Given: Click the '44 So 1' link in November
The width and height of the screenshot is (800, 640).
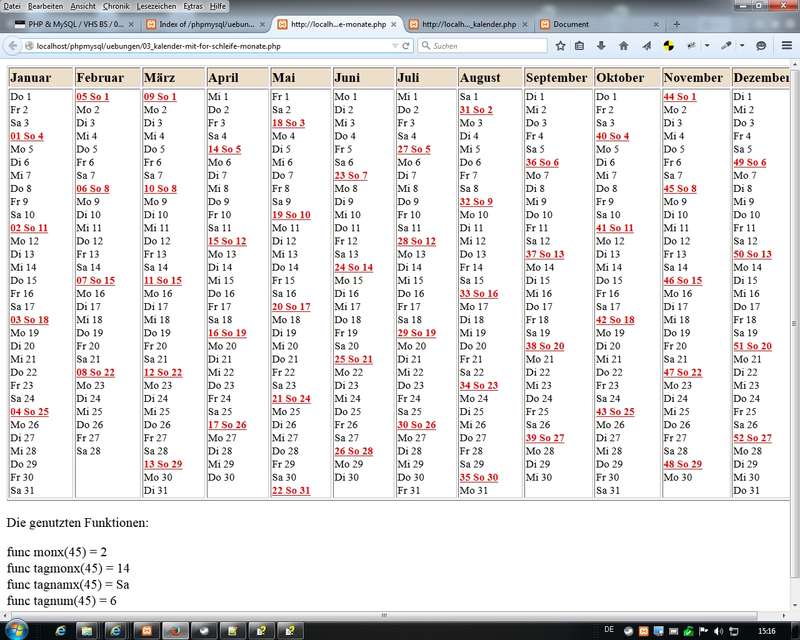Looking at the screenshot, I should 680,96.
